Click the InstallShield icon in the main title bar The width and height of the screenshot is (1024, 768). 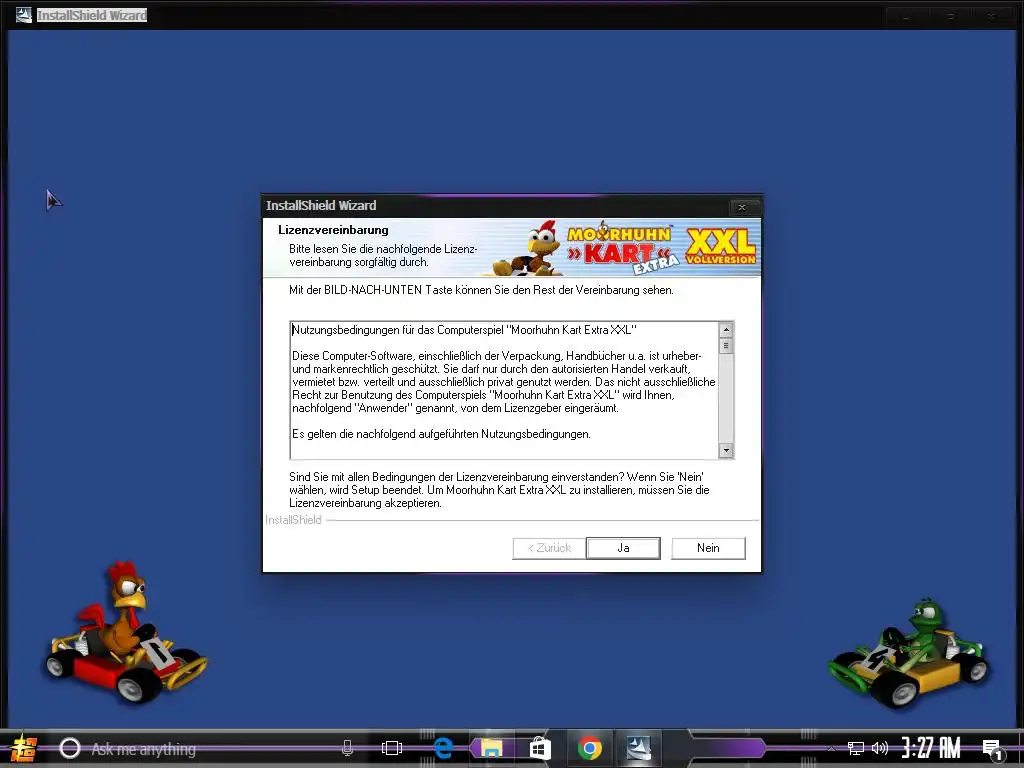tap(24, 14)
